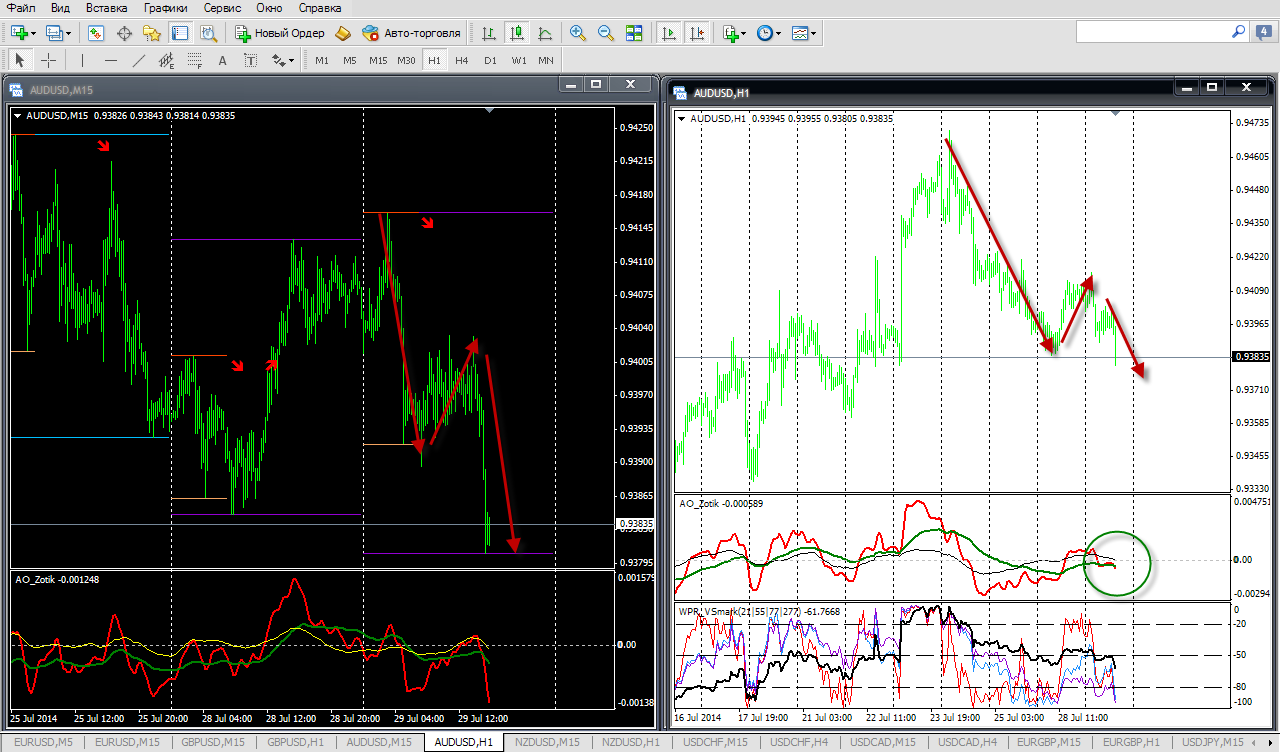Tile chart windows using the grid icon
The width and height of the screenshot is (1280, 752).
coord(633,33)
